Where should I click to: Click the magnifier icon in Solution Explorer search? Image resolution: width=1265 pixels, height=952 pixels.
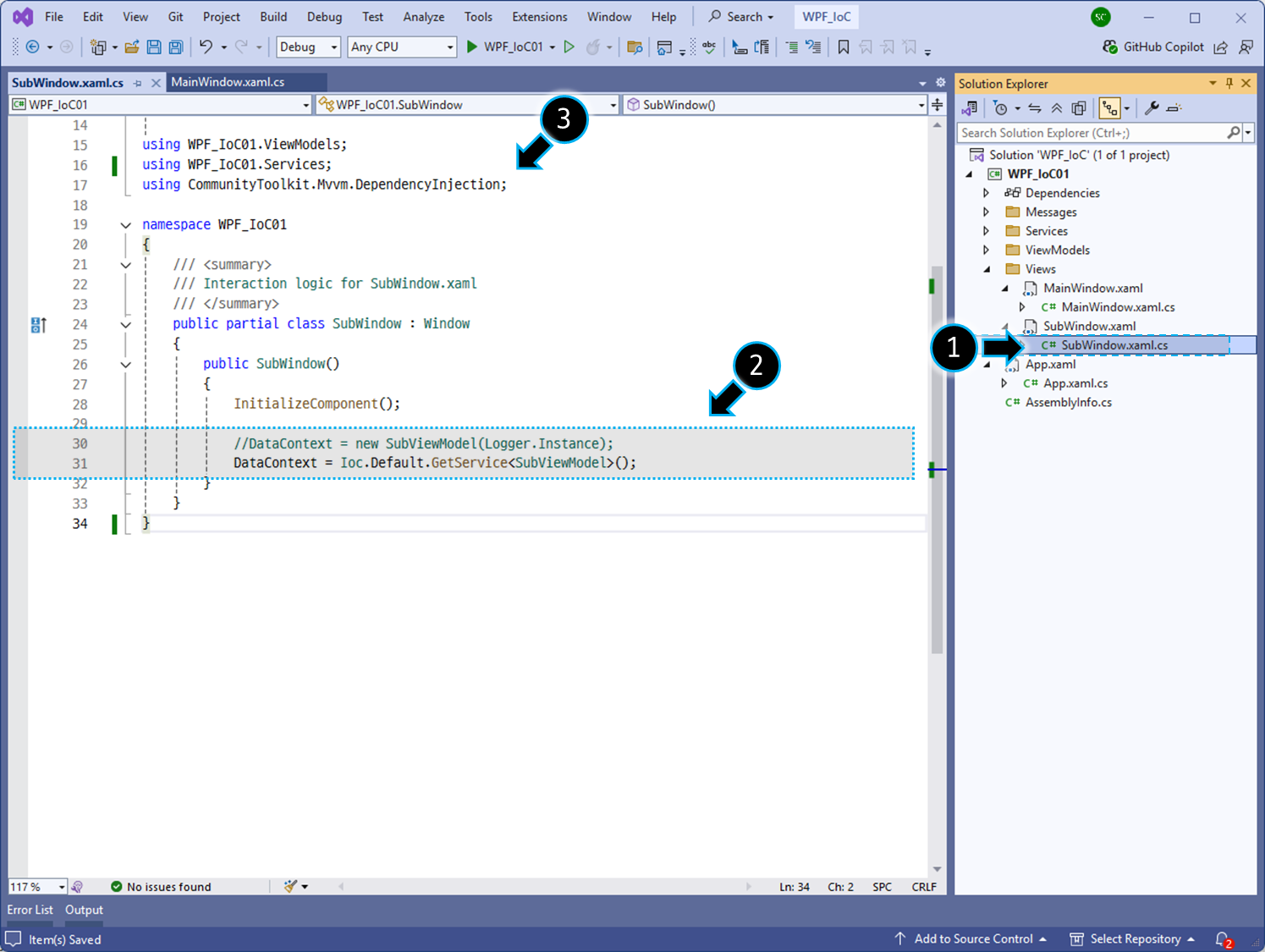click(x=1234, y=133)
